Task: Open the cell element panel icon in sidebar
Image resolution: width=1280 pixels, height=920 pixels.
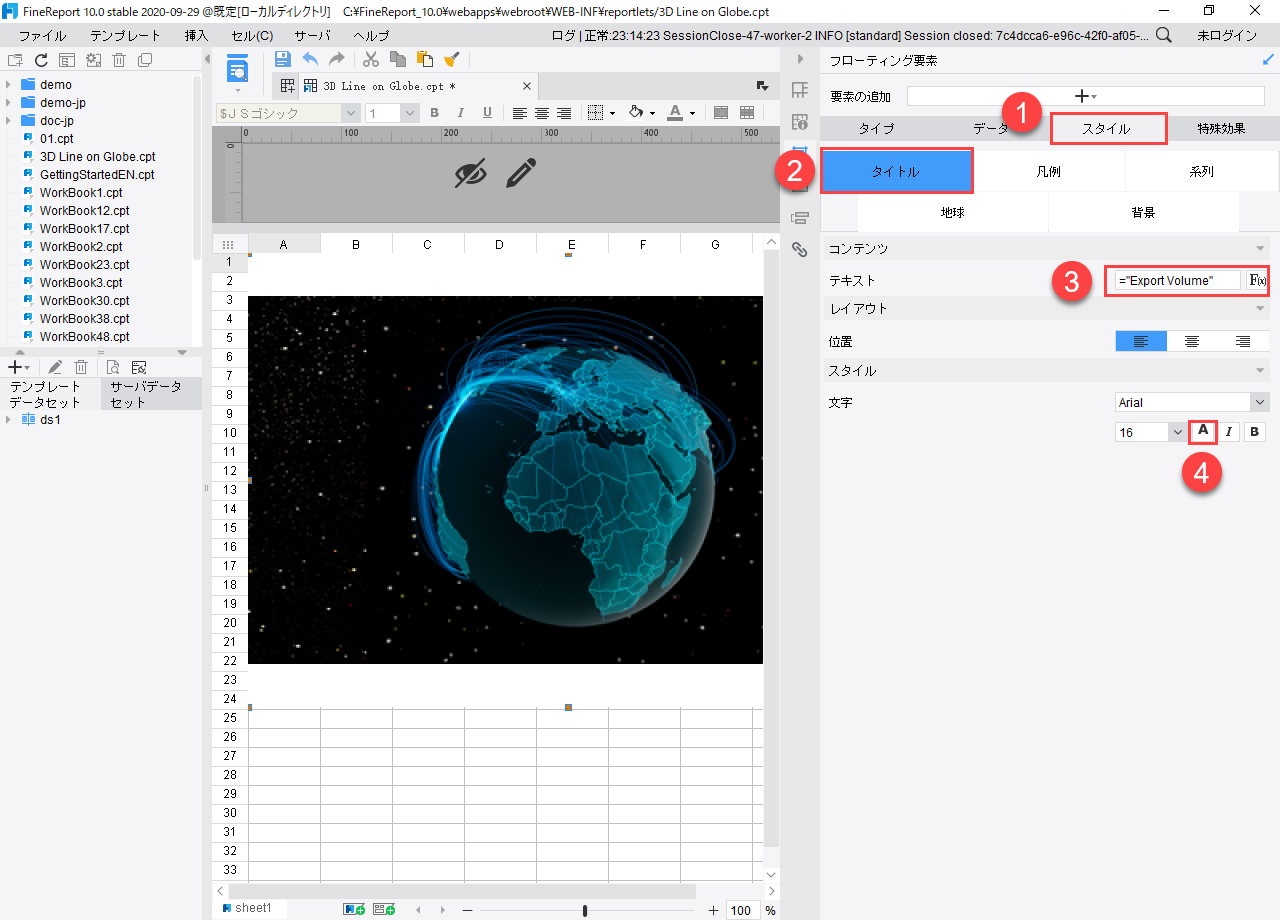Action: (799, 90)
